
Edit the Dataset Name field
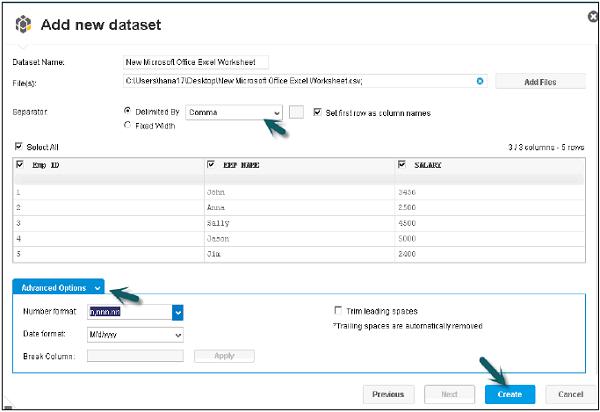(196, 62)
